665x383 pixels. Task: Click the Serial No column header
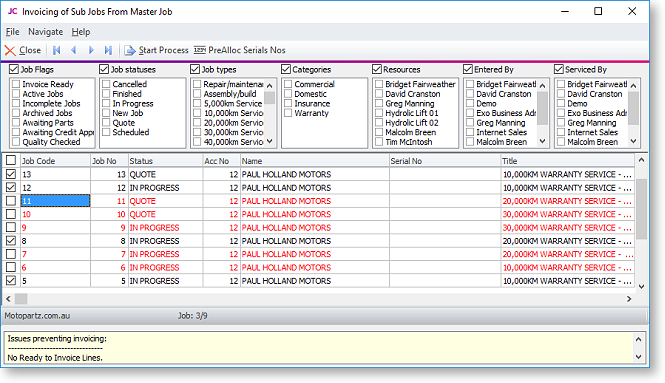(445, 161)
